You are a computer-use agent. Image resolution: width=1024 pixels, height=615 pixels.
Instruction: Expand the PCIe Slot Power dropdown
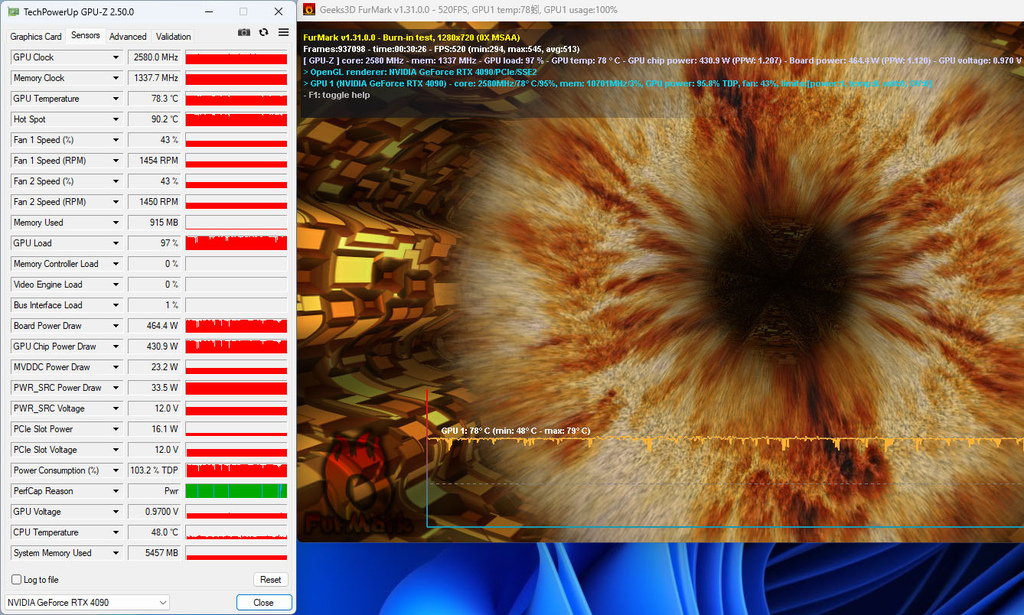[x=116, y=430]
